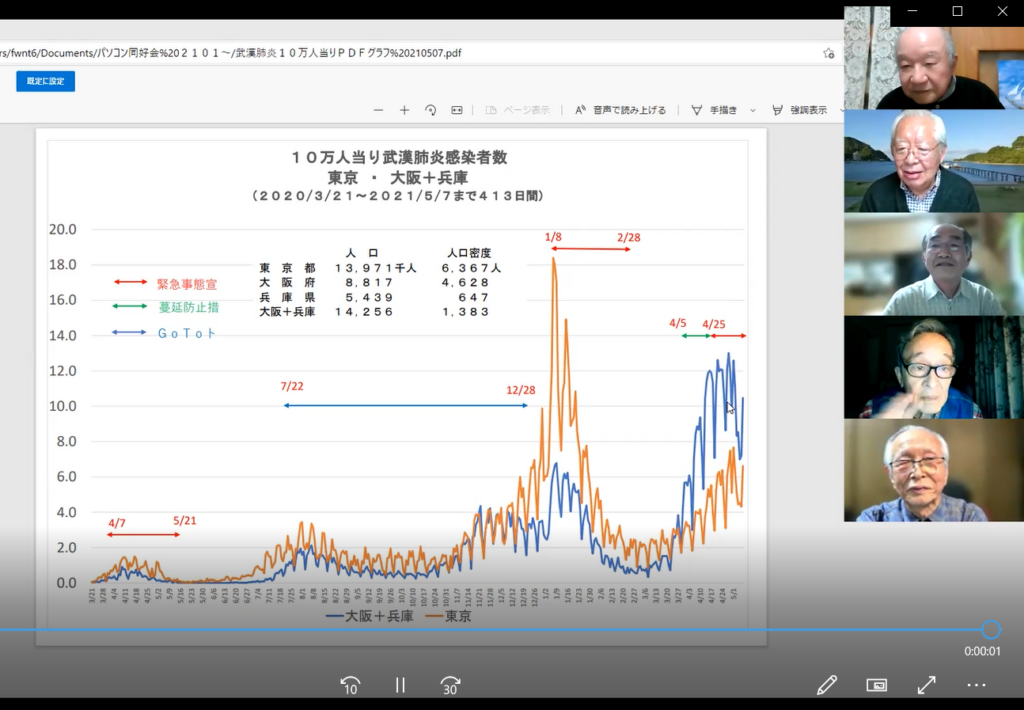Viewport: 1024px width, 710px height.
Task: Pause the video playback
Action: click(x=400, y=685)
